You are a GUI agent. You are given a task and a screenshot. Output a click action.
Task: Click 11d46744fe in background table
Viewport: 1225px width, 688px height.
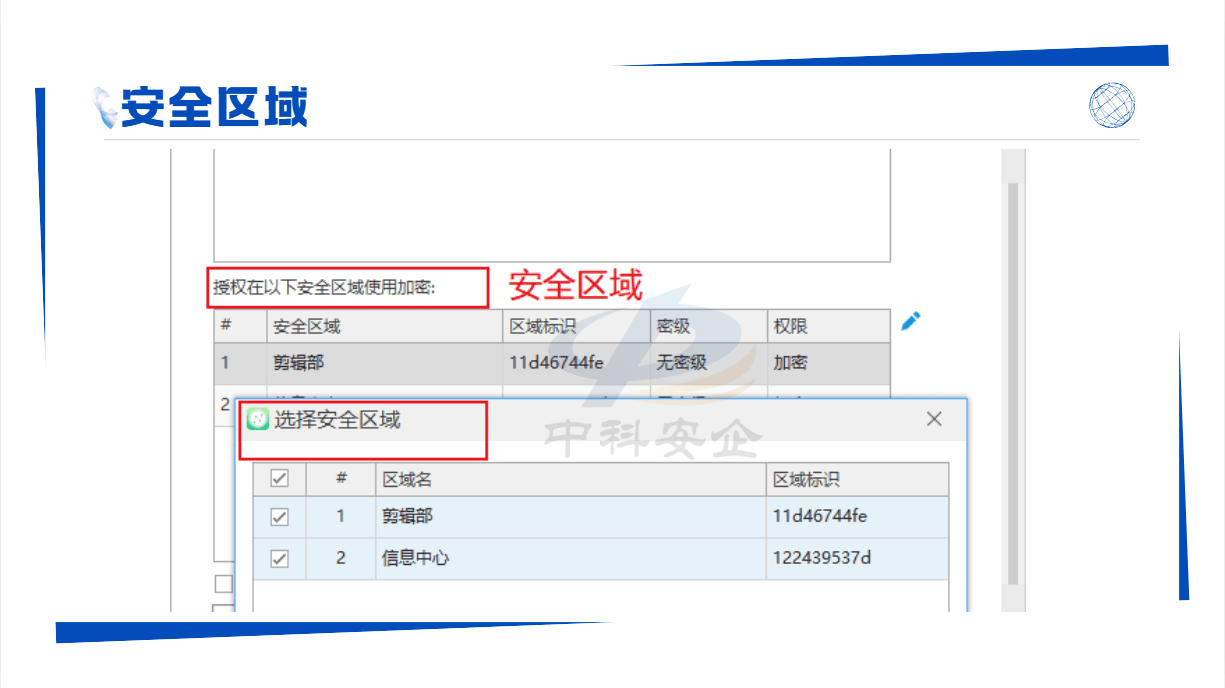click(556, 363)
